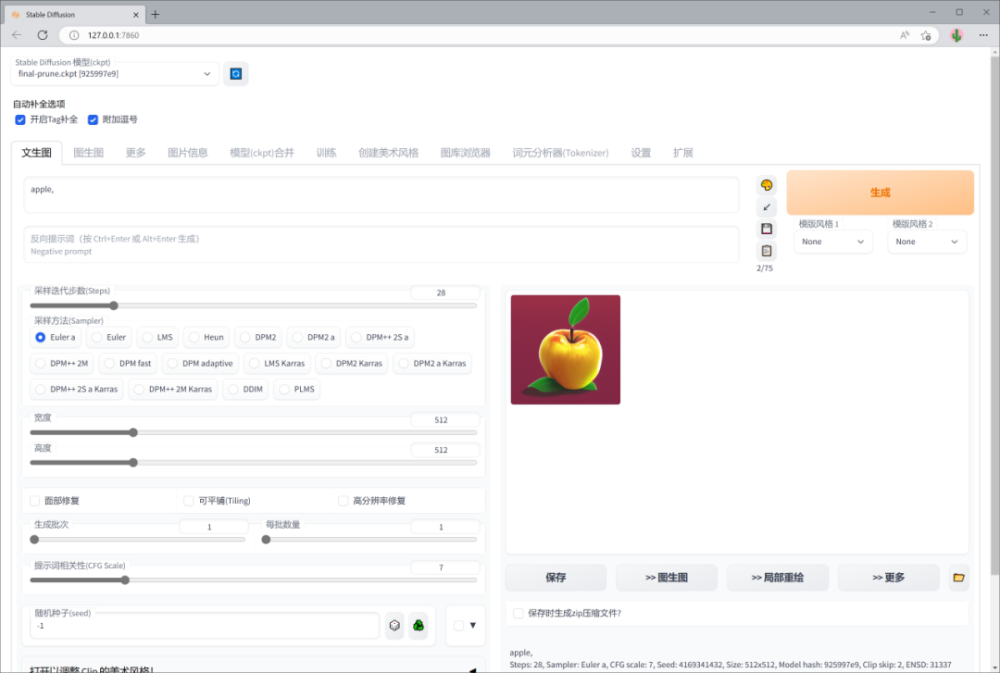
Task: Open the 扩展 tab
Action: (682, 152)
